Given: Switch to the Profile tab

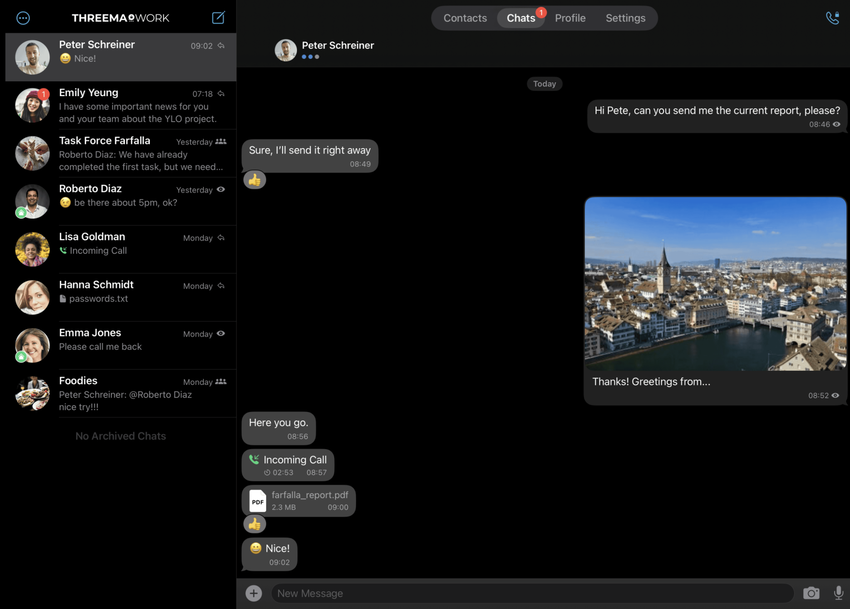Looking at the screenshot, I should pyautogui.click(x=570, y=18).
